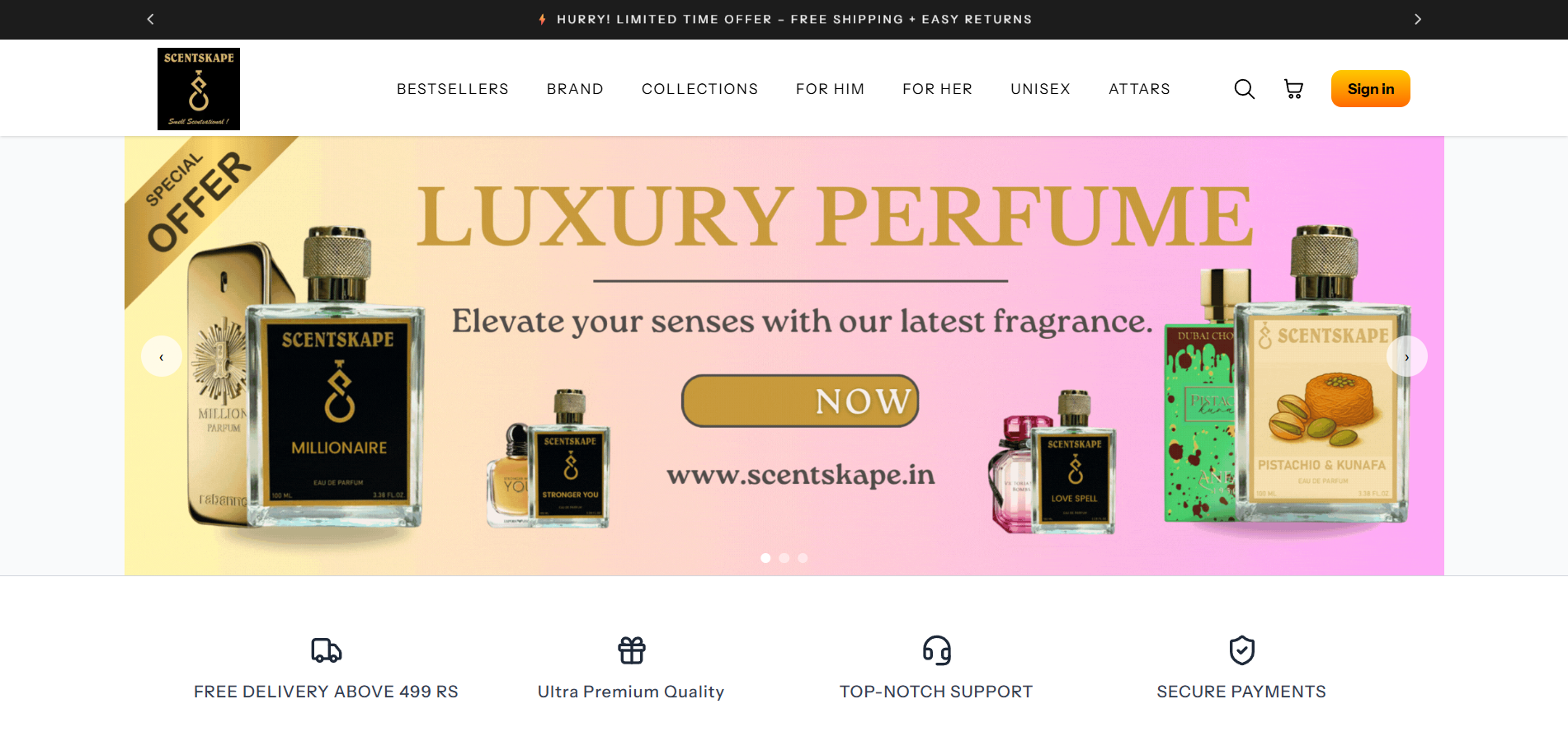Open the shopping cart icon

[x=1293, y=89]
